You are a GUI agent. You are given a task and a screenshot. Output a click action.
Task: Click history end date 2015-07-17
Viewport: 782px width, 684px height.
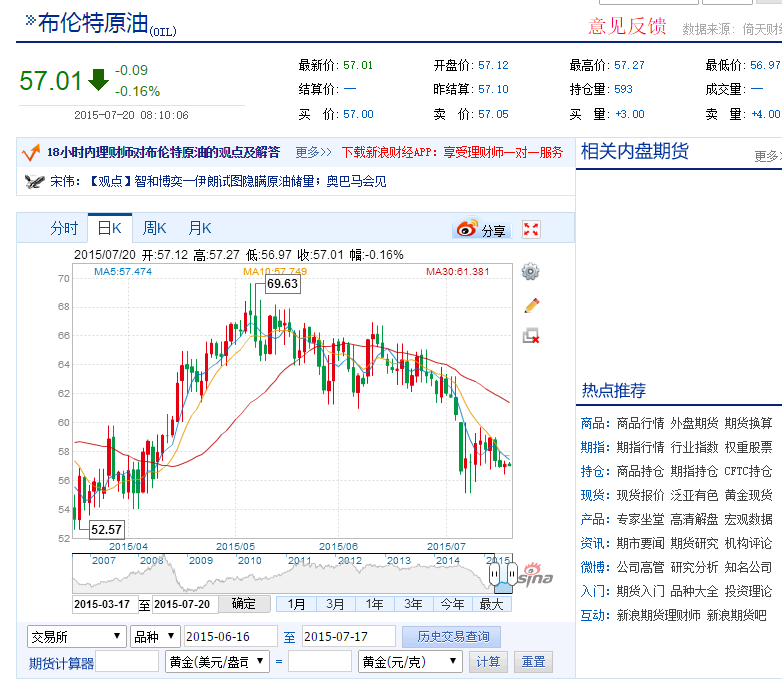pyautogui.click(x=349, y=637)
